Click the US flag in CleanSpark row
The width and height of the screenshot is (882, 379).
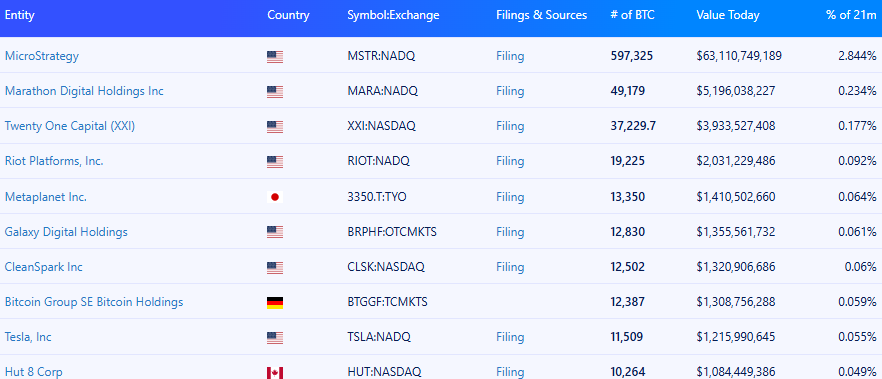[x=275, y=268]
